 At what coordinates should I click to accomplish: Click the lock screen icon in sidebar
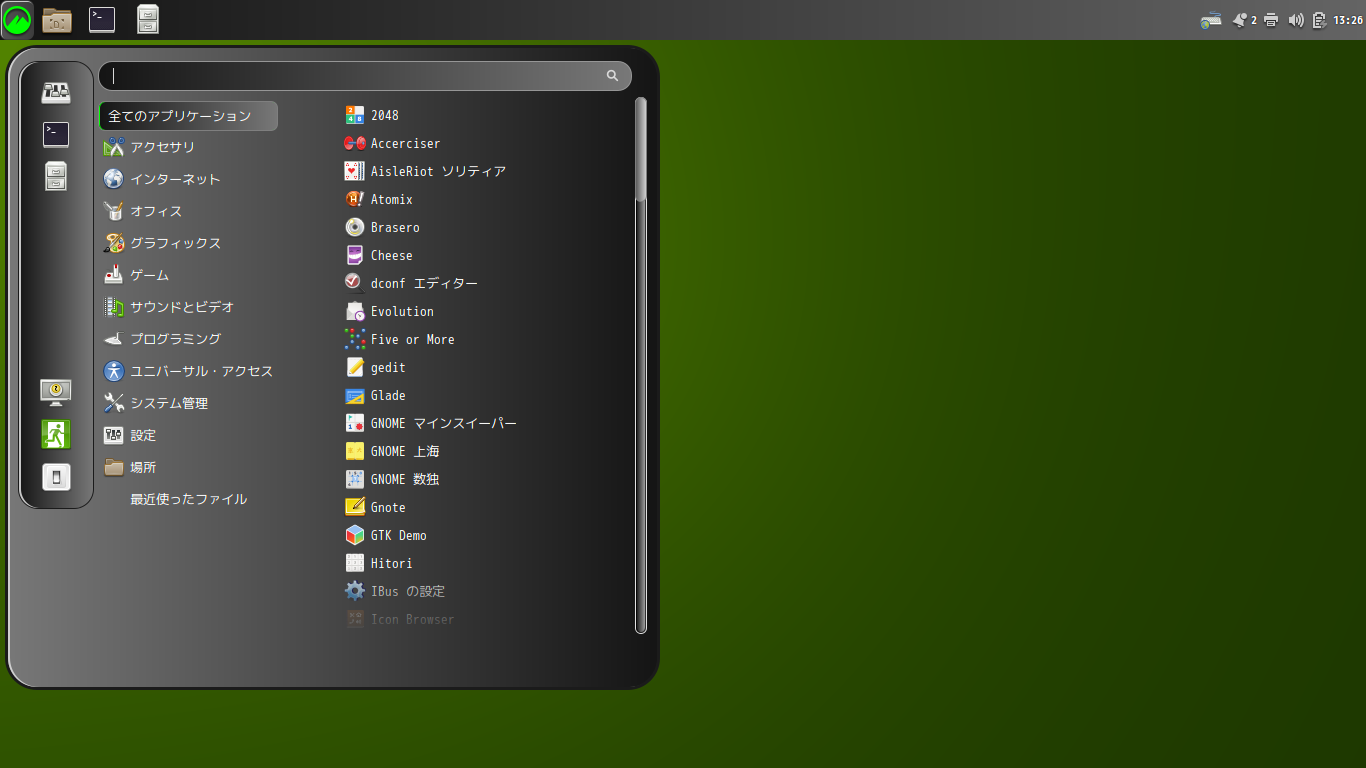[x=56, y=392]
